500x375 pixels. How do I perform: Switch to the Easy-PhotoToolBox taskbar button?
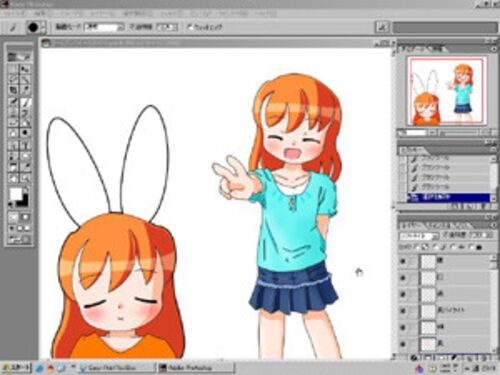pos(117,368)
